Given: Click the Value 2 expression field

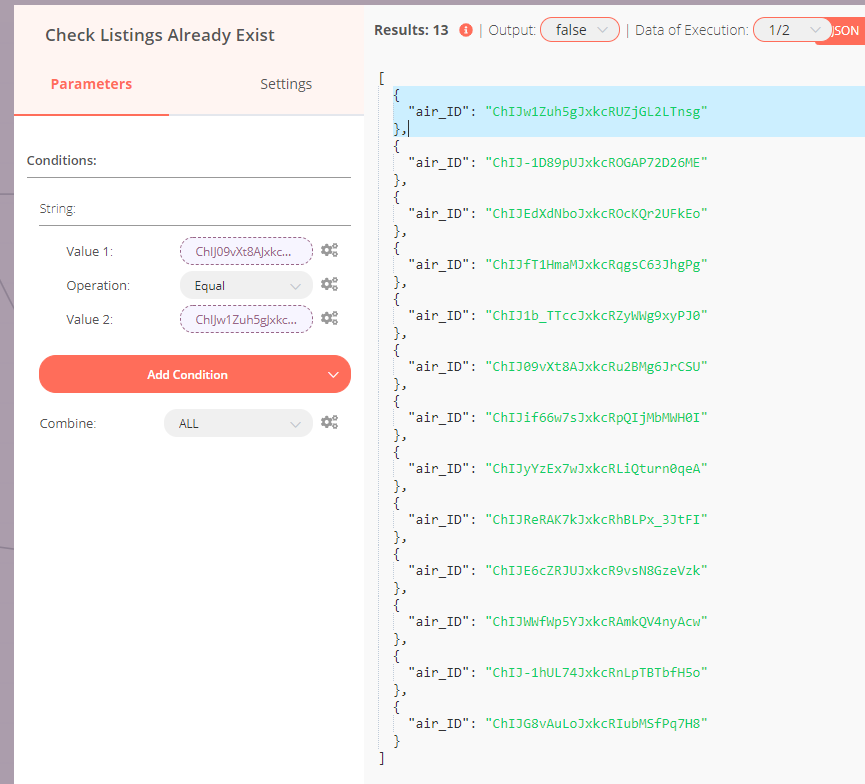Looking at the screenshot, I should (x=246, y=319).
